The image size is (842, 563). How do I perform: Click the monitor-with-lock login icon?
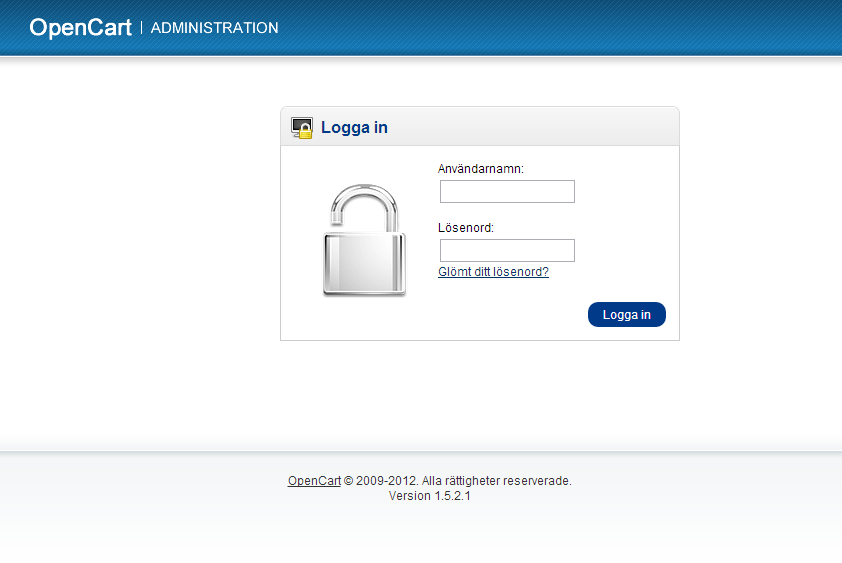302,128
